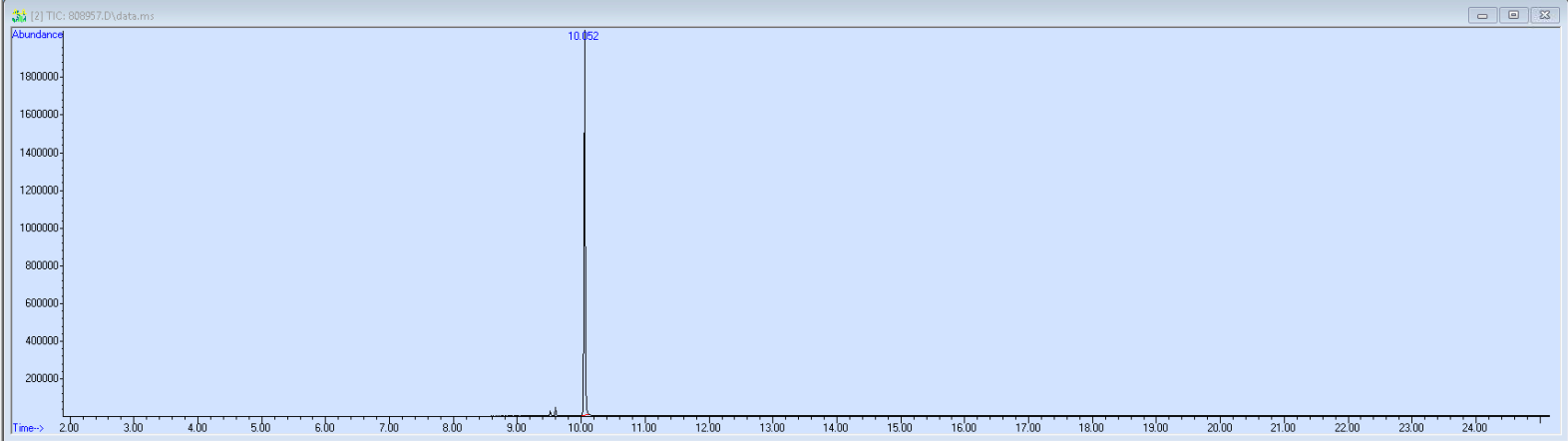Click the red baseline marker under the main peak

pyautogui.click(x=583, y=415)
